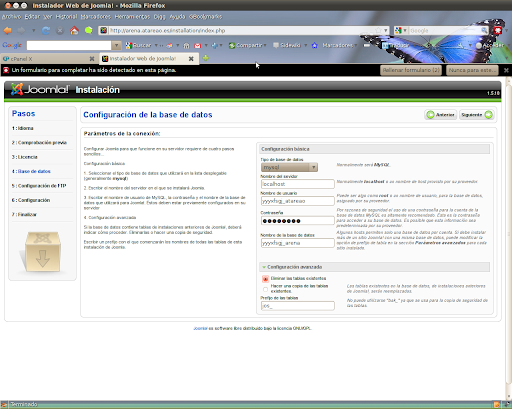Click into the Contraseña field
The height and width of the screenshot is (409, 512).
[297, 221]
